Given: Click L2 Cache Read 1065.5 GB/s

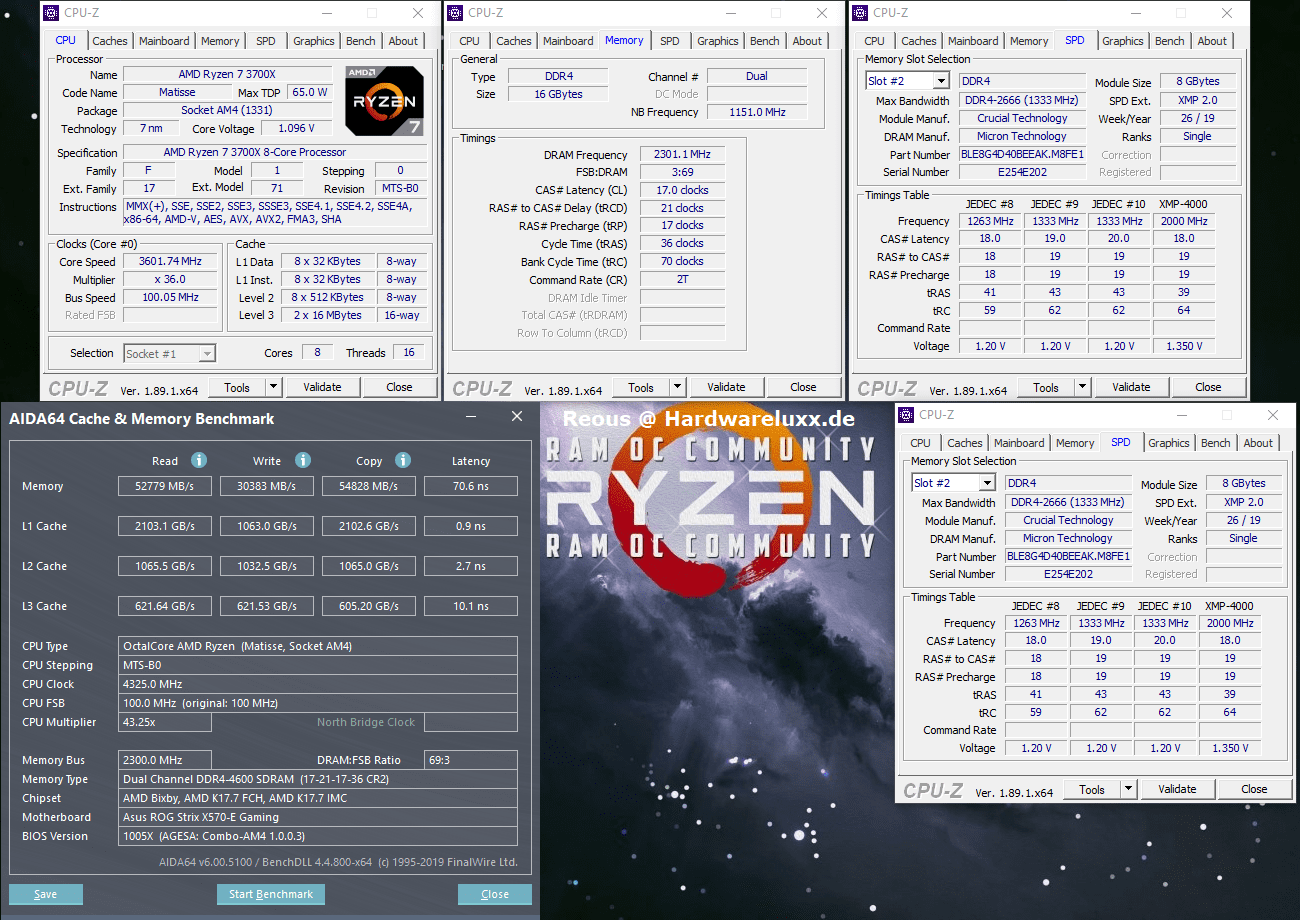Looking at the screenshot, I should pyautogui.click(x=165, y=566).
